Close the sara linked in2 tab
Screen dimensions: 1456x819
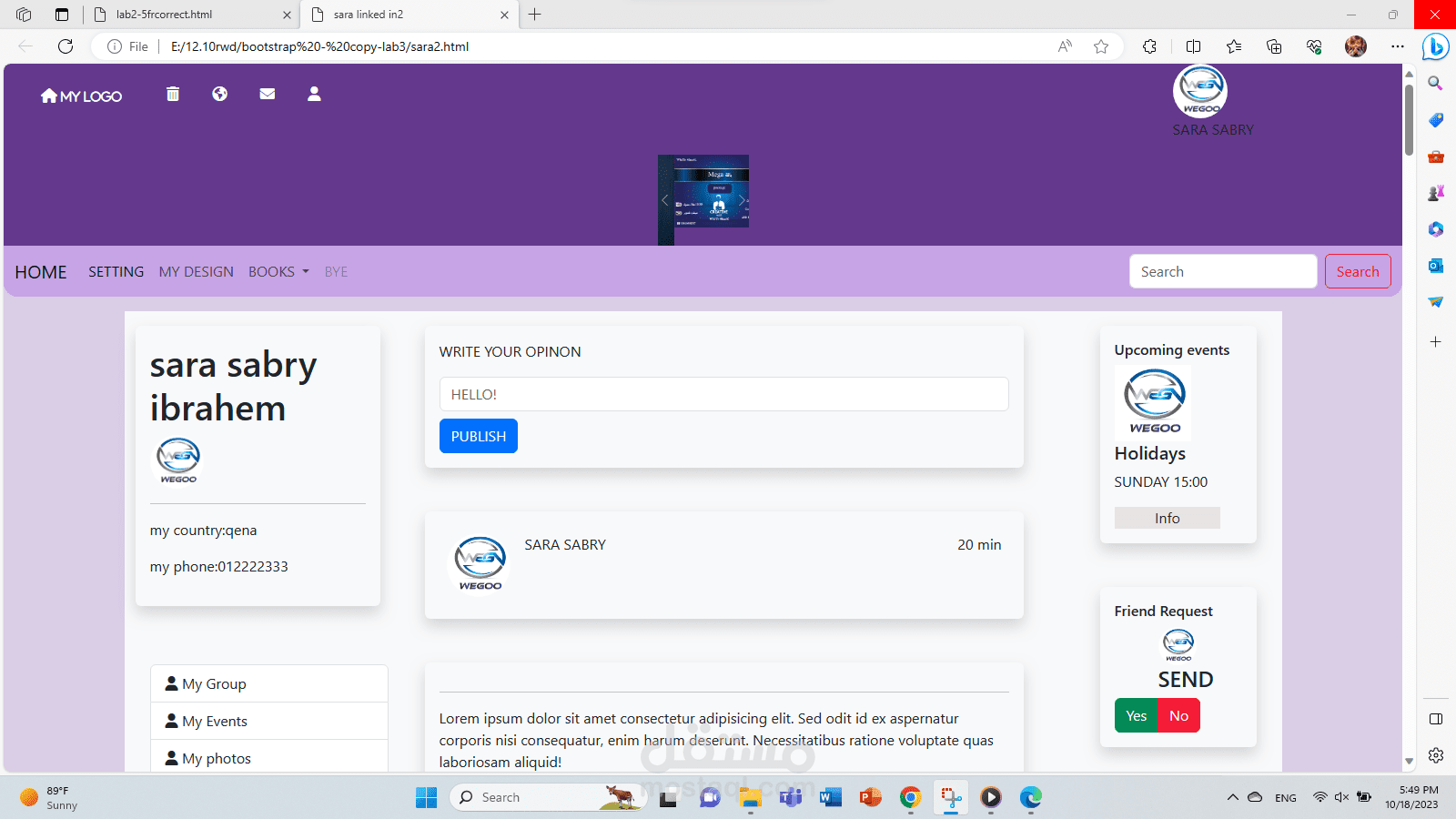504,15
